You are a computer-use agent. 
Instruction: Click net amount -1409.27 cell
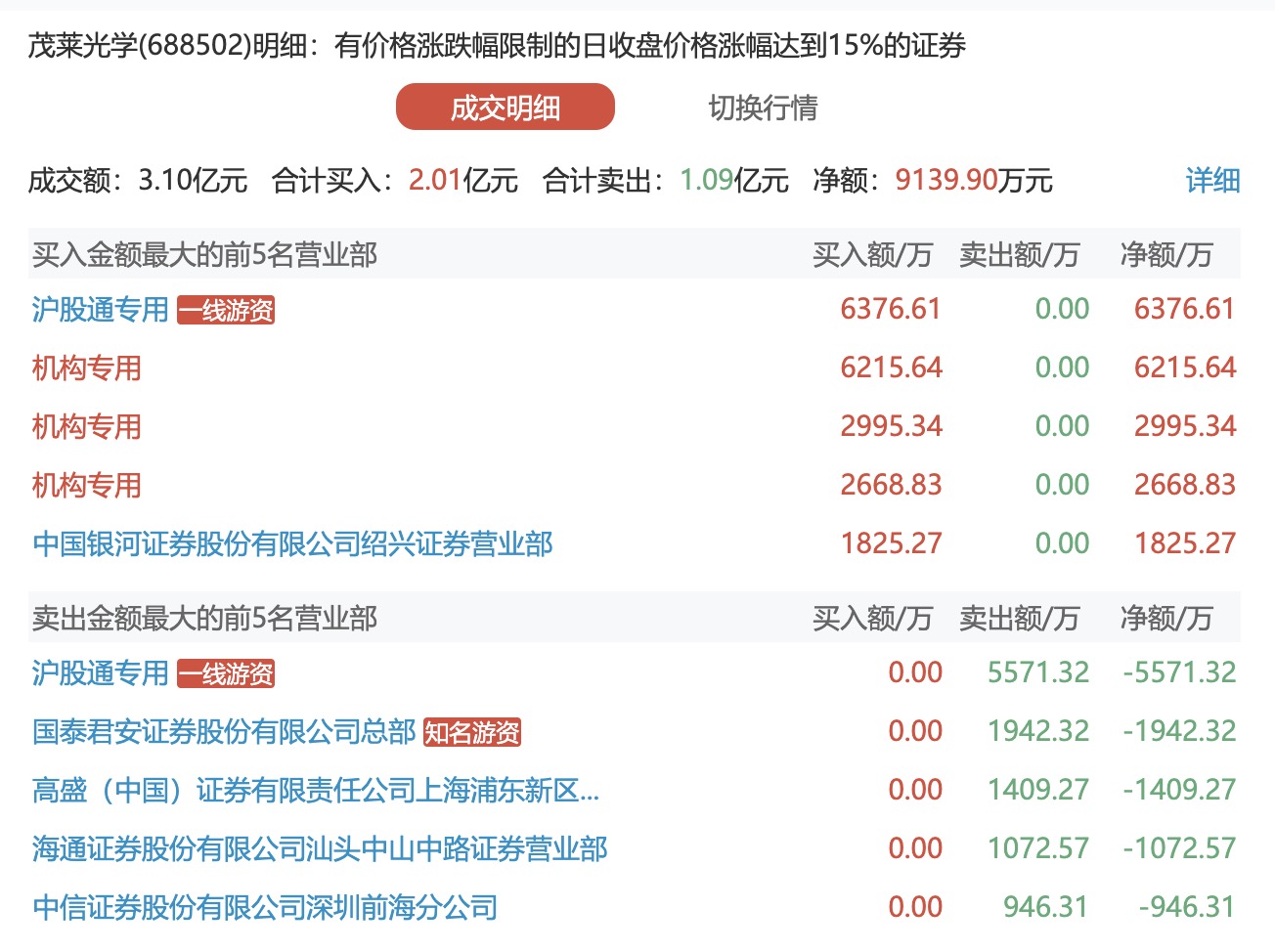1180,791
